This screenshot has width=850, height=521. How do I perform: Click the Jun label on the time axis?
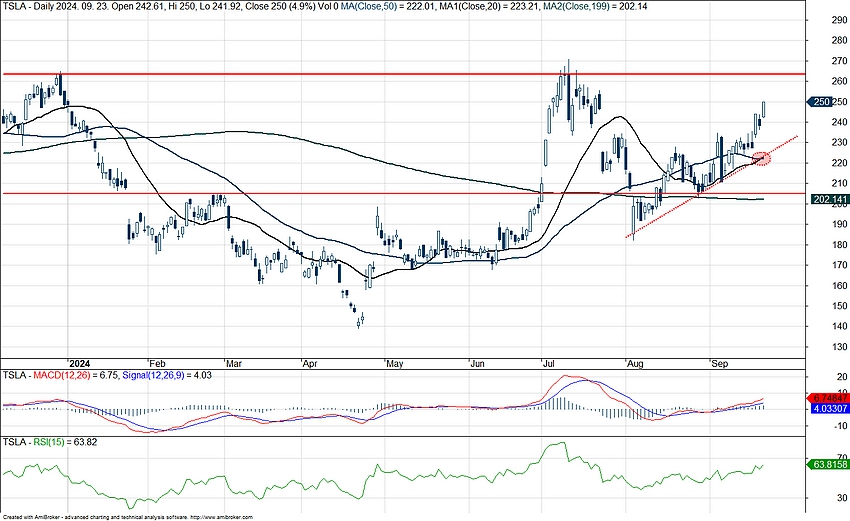pyautogui.click(x=477, y=363)
